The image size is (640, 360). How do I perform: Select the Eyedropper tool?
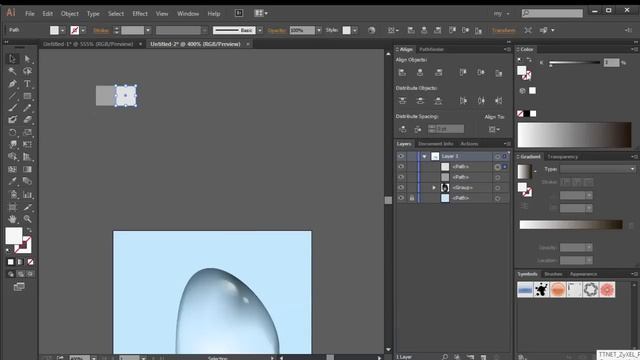12,182
